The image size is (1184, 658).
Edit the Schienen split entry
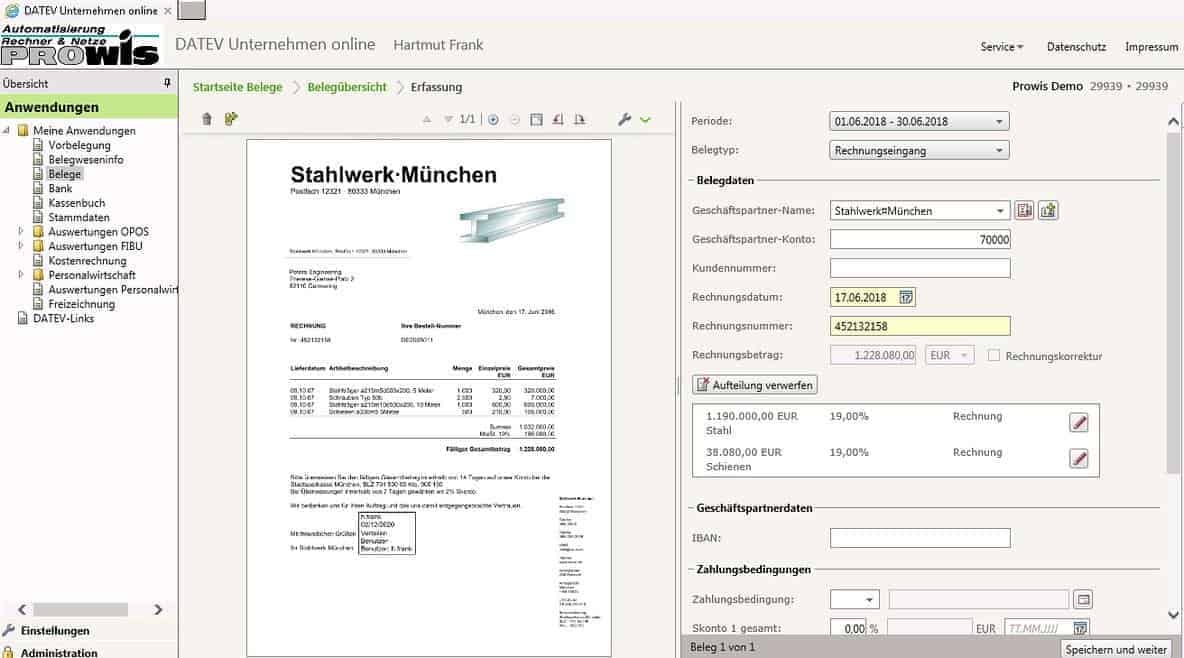point(1079,458)
